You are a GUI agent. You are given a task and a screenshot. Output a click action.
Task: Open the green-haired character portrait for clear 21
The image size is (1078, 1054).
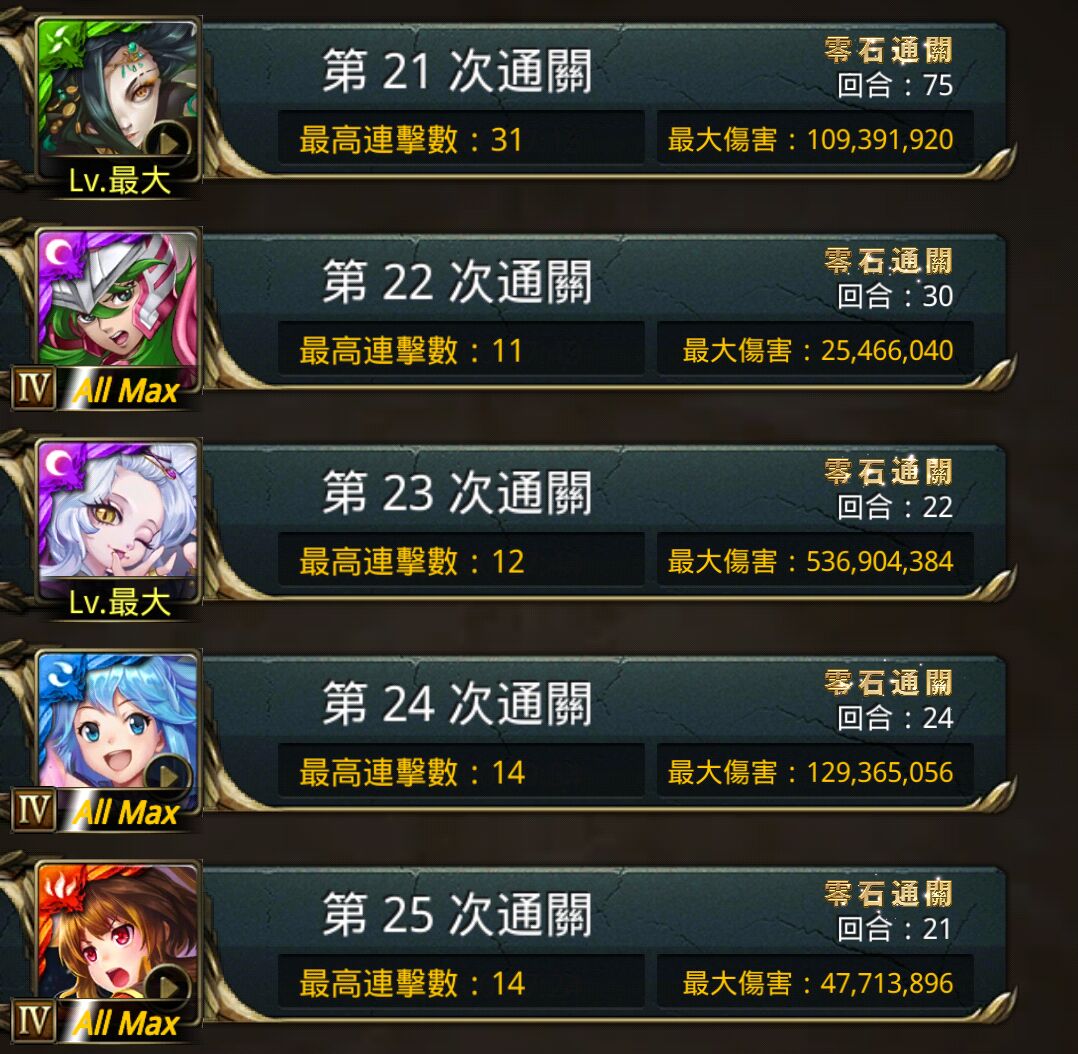pyautogui.click(x=118, y=89)
